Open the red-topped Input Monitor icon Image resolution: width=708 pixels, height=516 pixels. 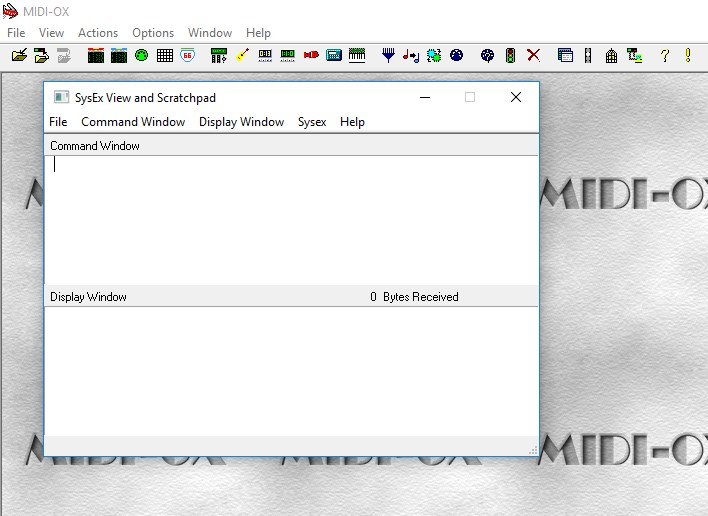coord(96,56)
